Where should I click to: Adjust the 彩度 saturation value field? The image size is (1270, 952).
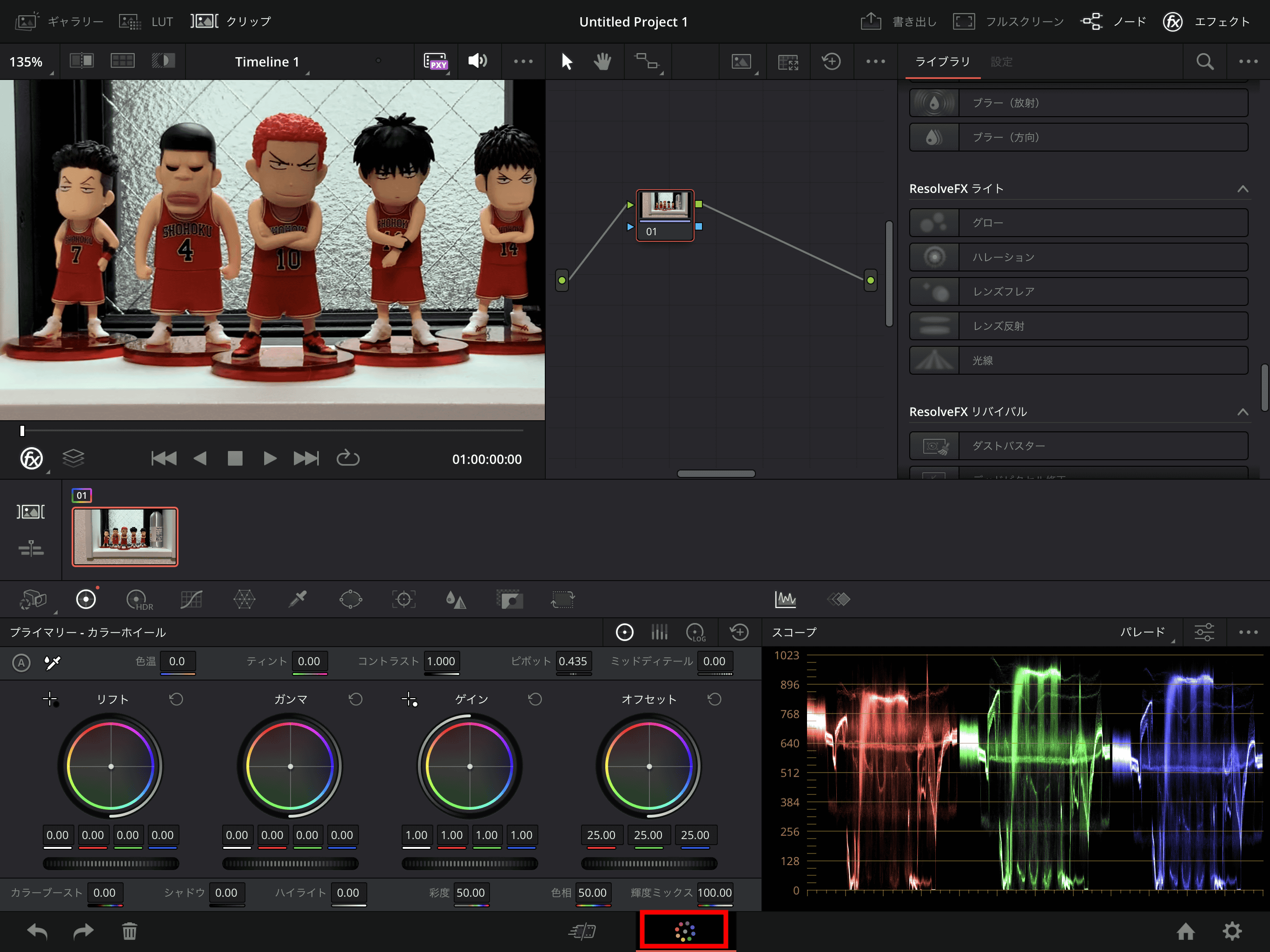[x=471, y=893]
